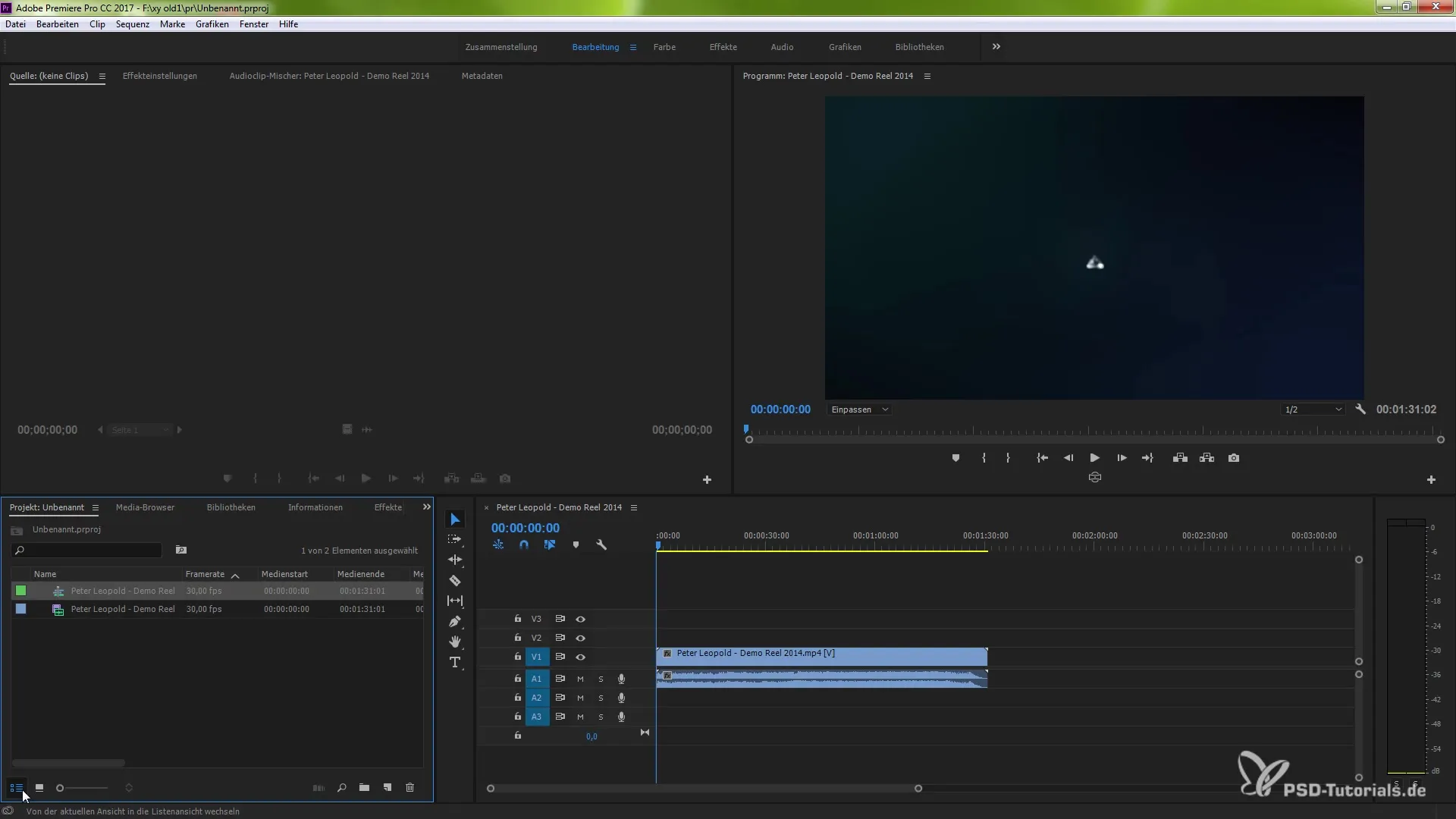Toggle V2 track output eye
Viewport: 1456px width, 819px height.
(x=580, y=639)
